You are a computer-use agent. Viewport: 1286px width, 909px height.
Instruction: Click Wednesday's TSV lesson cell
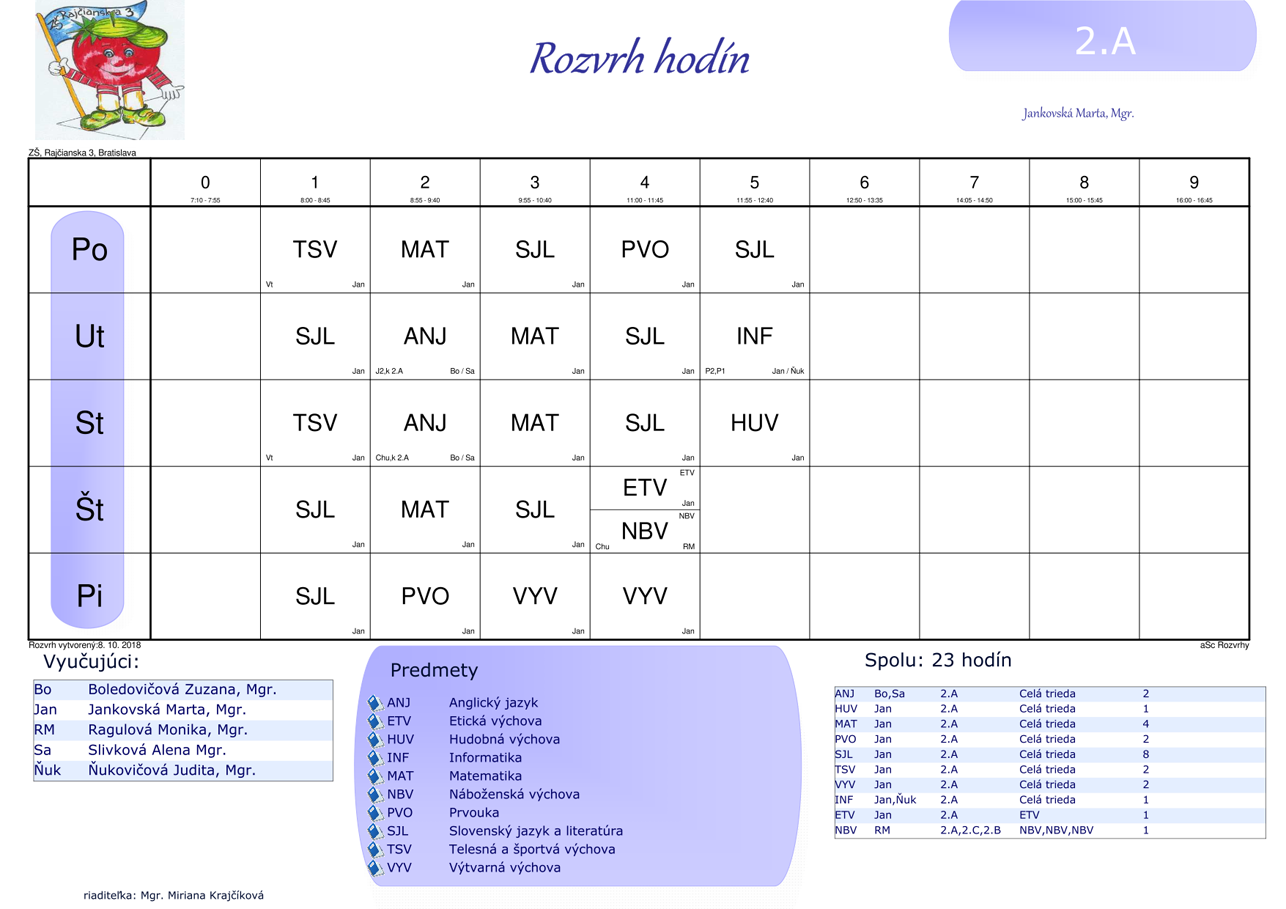(315, 423)
